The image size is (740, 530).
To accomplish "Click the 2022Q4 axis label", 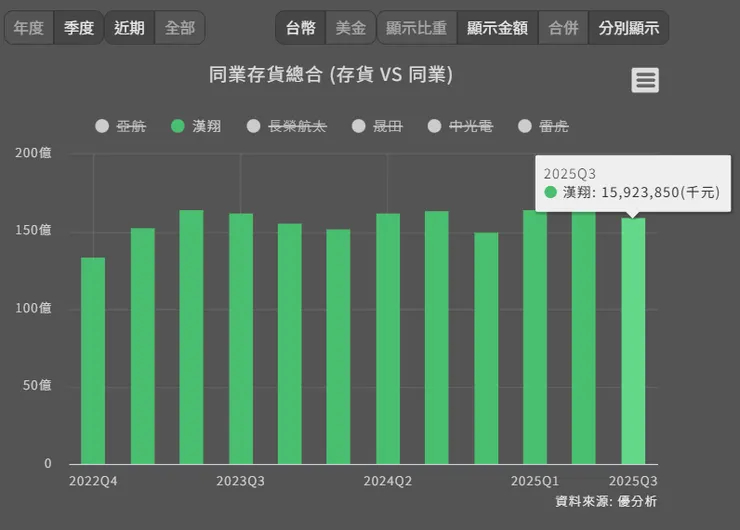I will pos(93,481).
